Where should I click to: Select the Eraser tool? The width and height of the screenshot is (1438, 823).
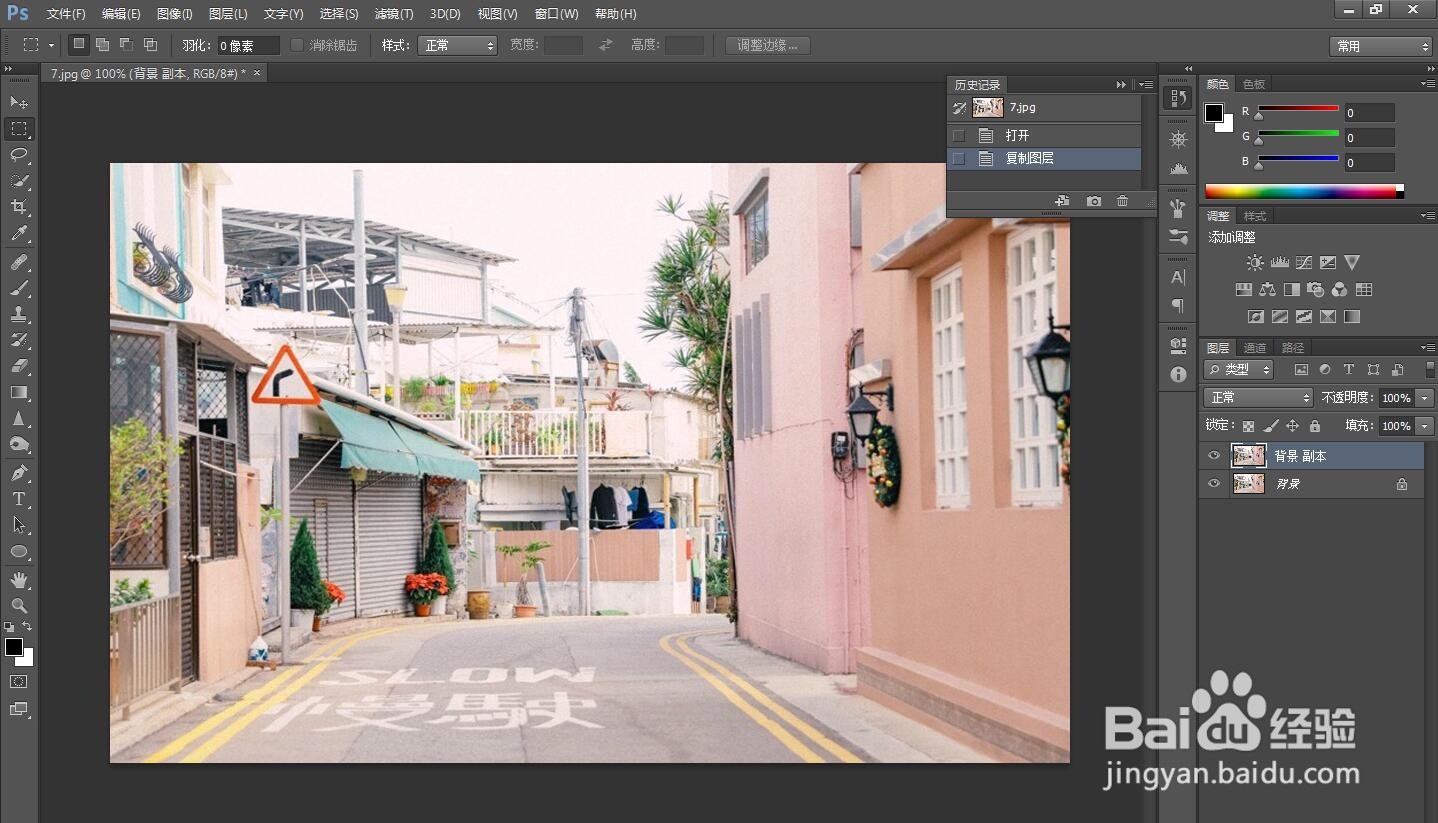pos(19,366)
